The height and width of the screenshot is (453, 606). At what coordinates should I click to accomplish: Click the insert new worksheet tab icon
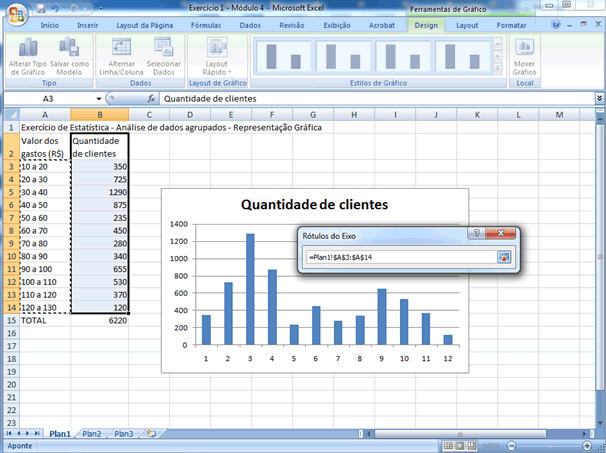pyautogui.click(x=151, y=434)
